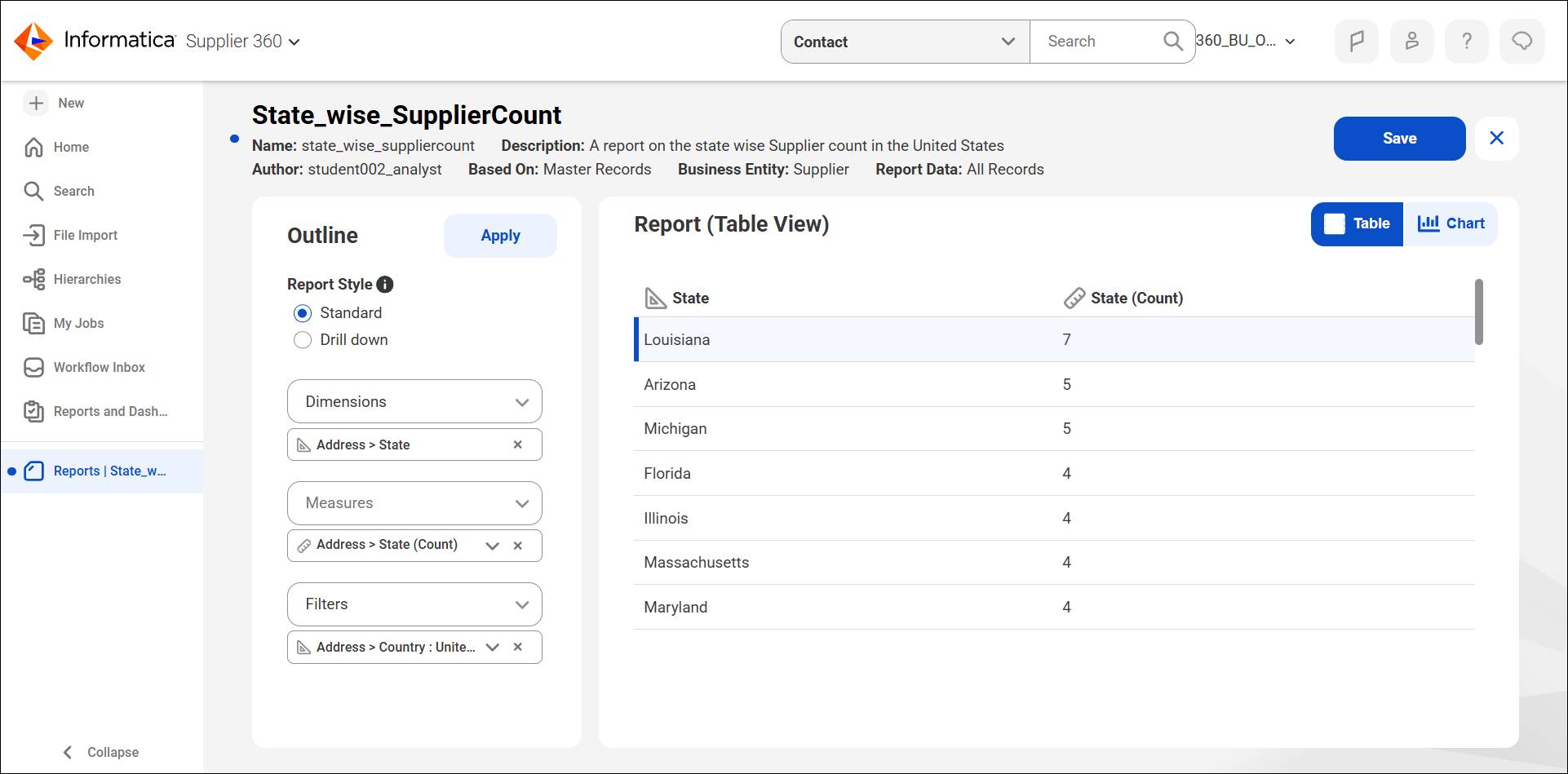Select the Illinois row
This screenshot has height=774, width=1568.
point(1054,518)
